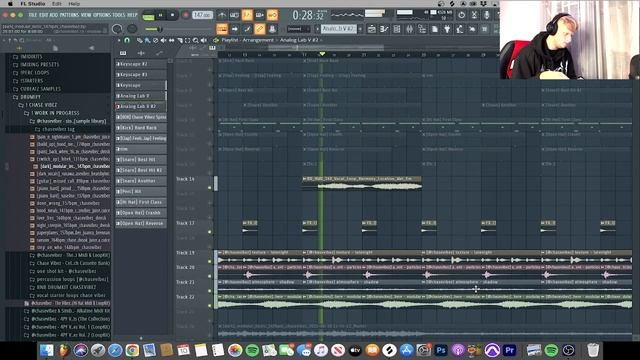
Task: Select the Analog Lab V pattern
Action: (x=141, y=96)
